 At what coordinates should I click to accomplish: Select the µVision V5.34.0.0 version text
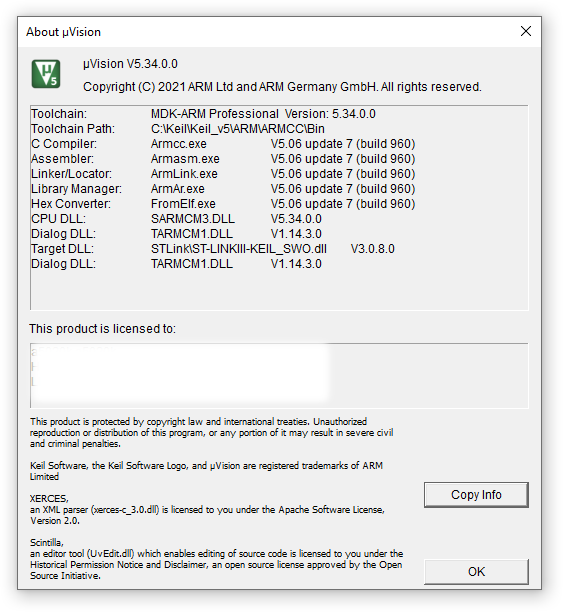point(130,64)
